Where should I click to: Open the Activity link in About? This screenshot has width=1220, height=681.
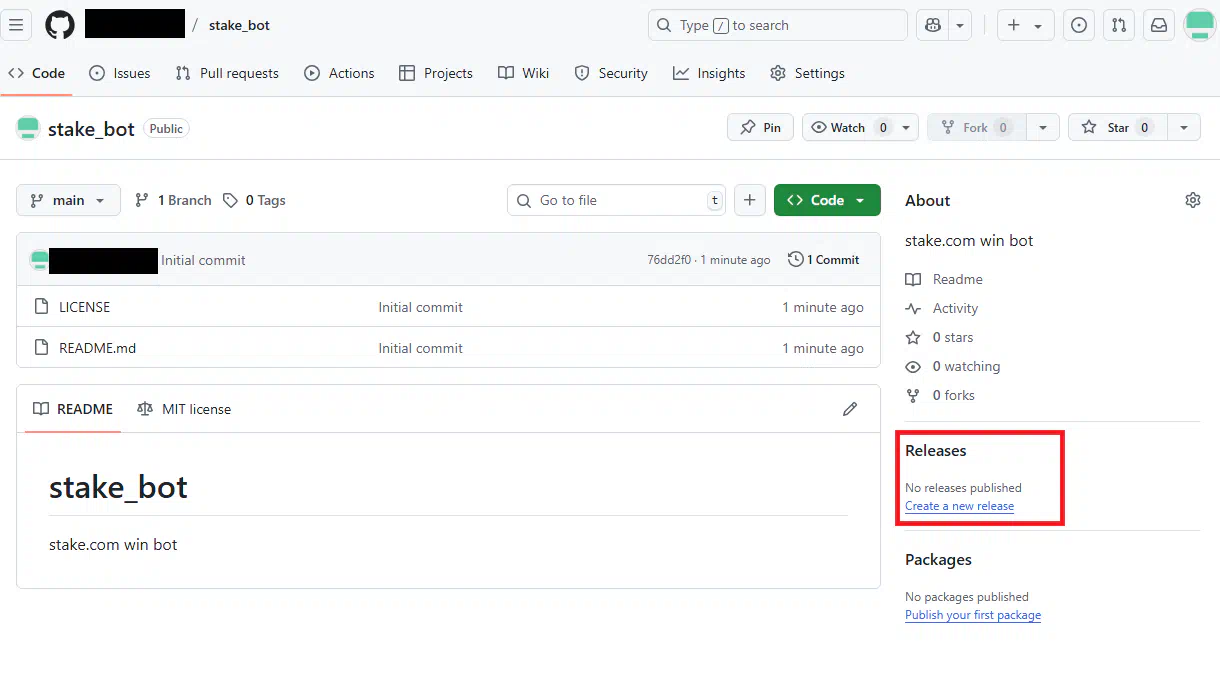coord(942,308)
